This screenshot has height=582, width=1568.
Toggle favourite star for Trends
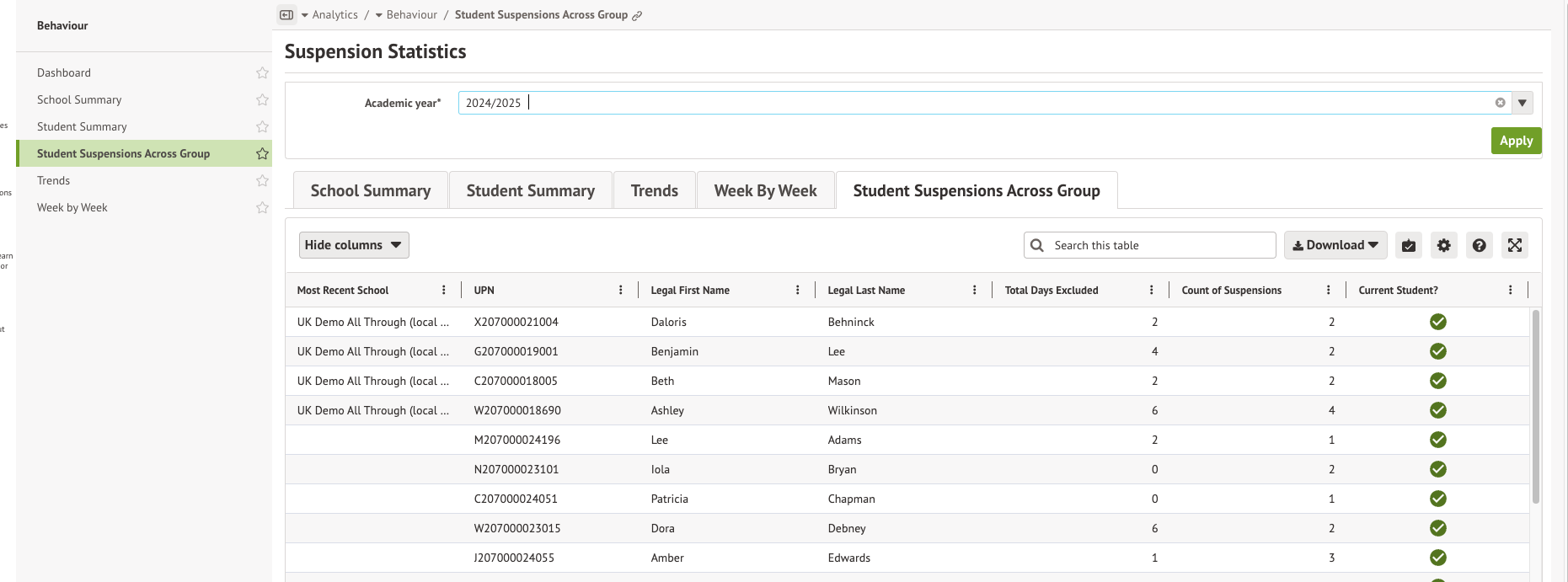[x=262, y=181]
